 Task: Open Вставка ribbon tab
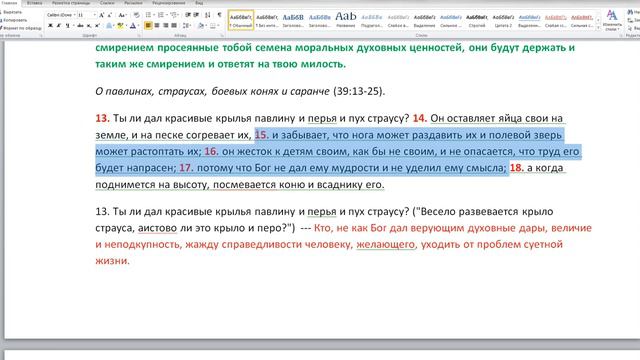pyautogui.click(x=34, y=3)
